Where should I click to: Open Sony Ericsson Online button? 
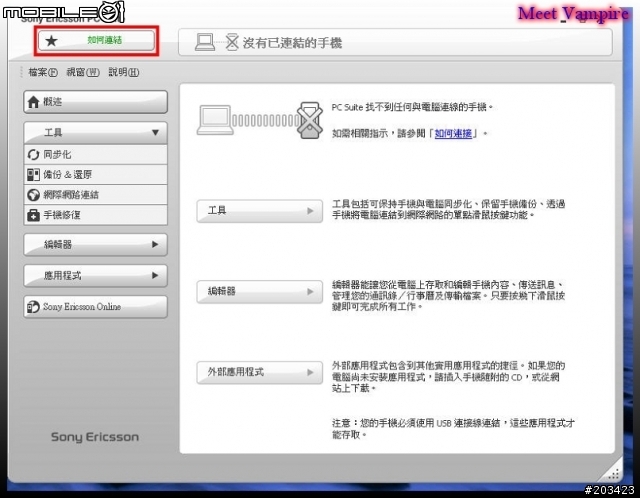coord(96,307)
